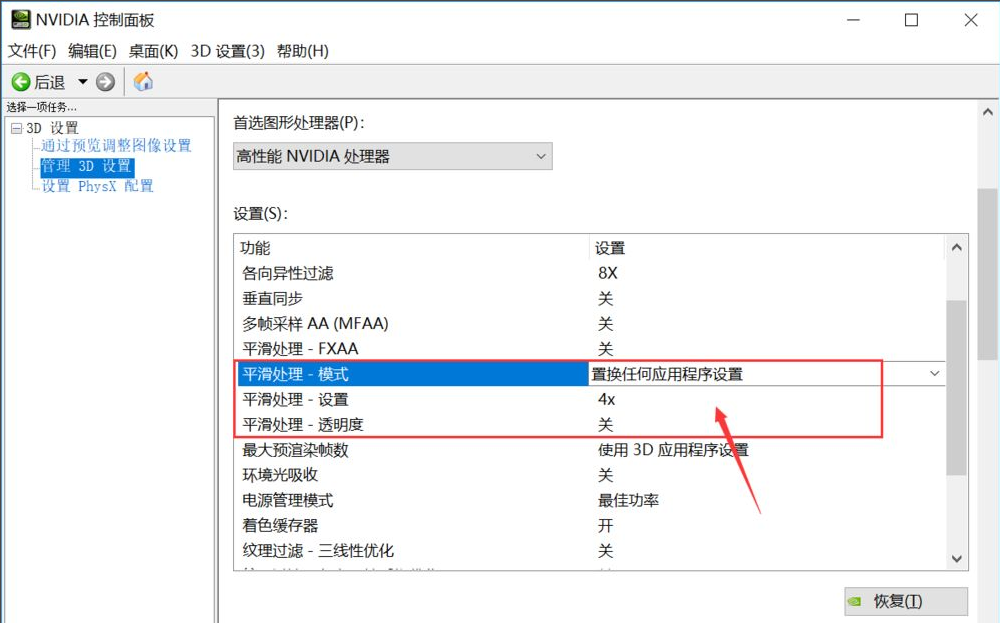Open the Home icon in toolbar
This screenshot has height=623, width=1000.
143,81
